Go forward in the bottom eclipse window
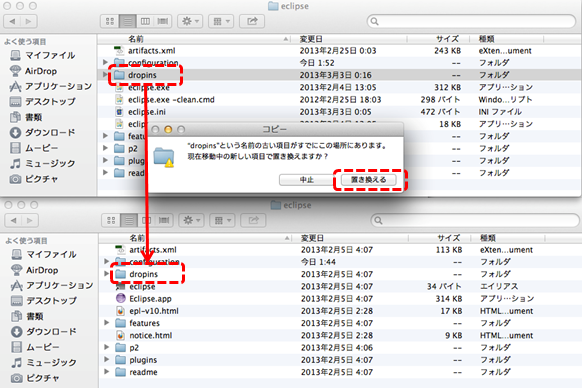This screenshot has height=388, width=582. (30, 220)
